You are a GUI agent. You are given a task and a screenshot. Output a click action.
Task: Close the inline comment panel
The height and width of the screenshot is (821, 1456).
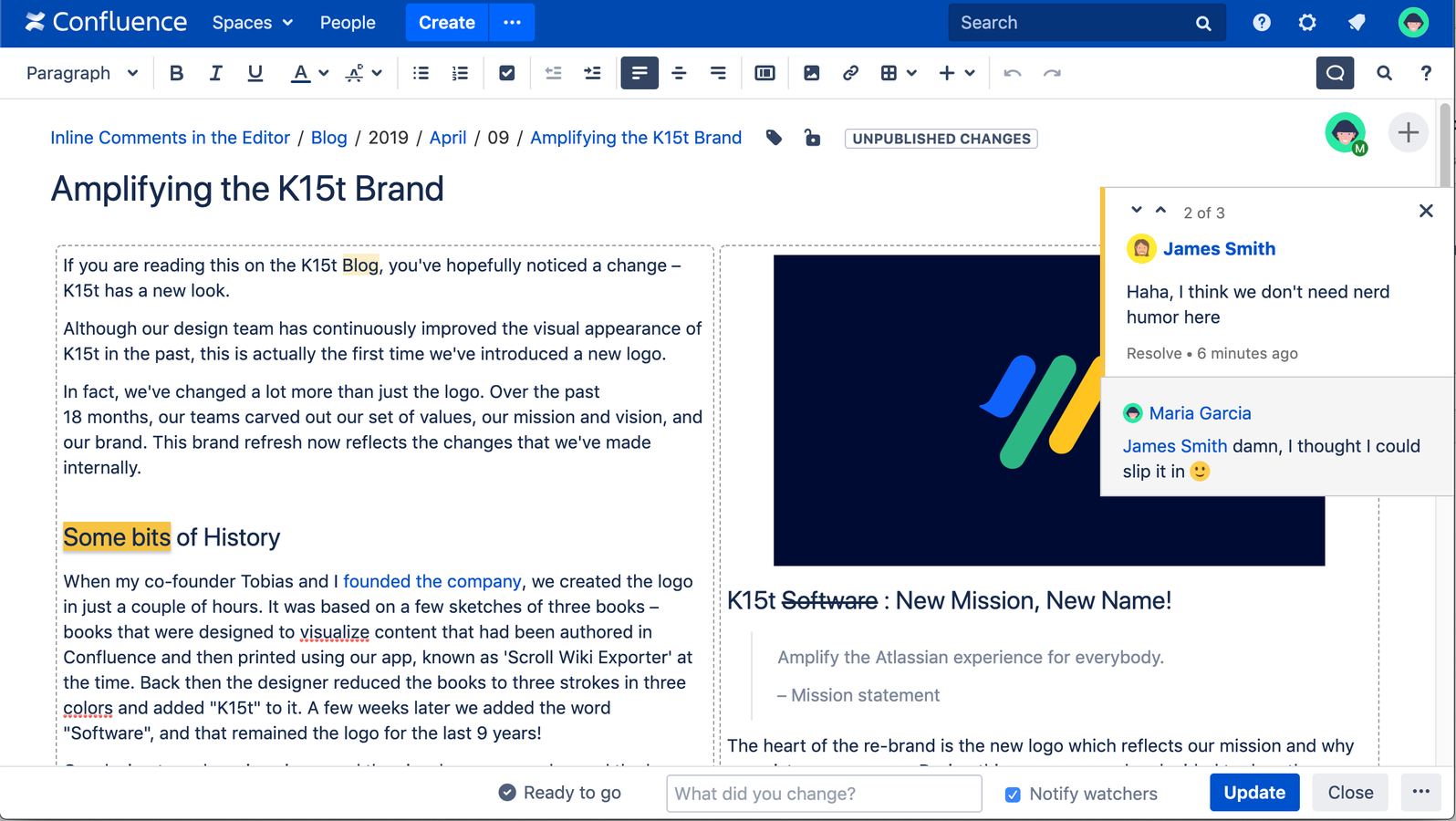point(1426,211)
